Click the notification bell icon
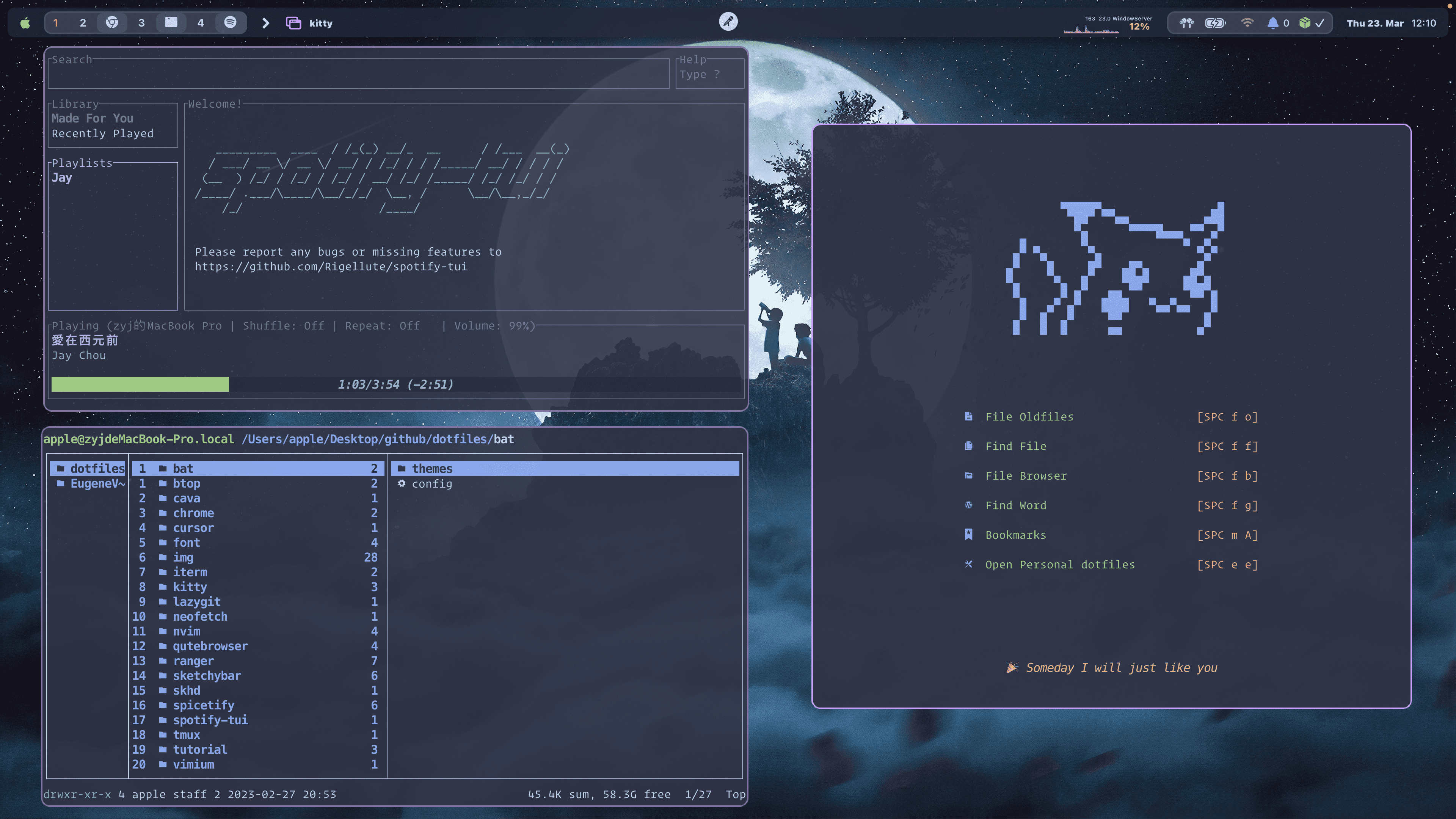 tap(1272, 23)
